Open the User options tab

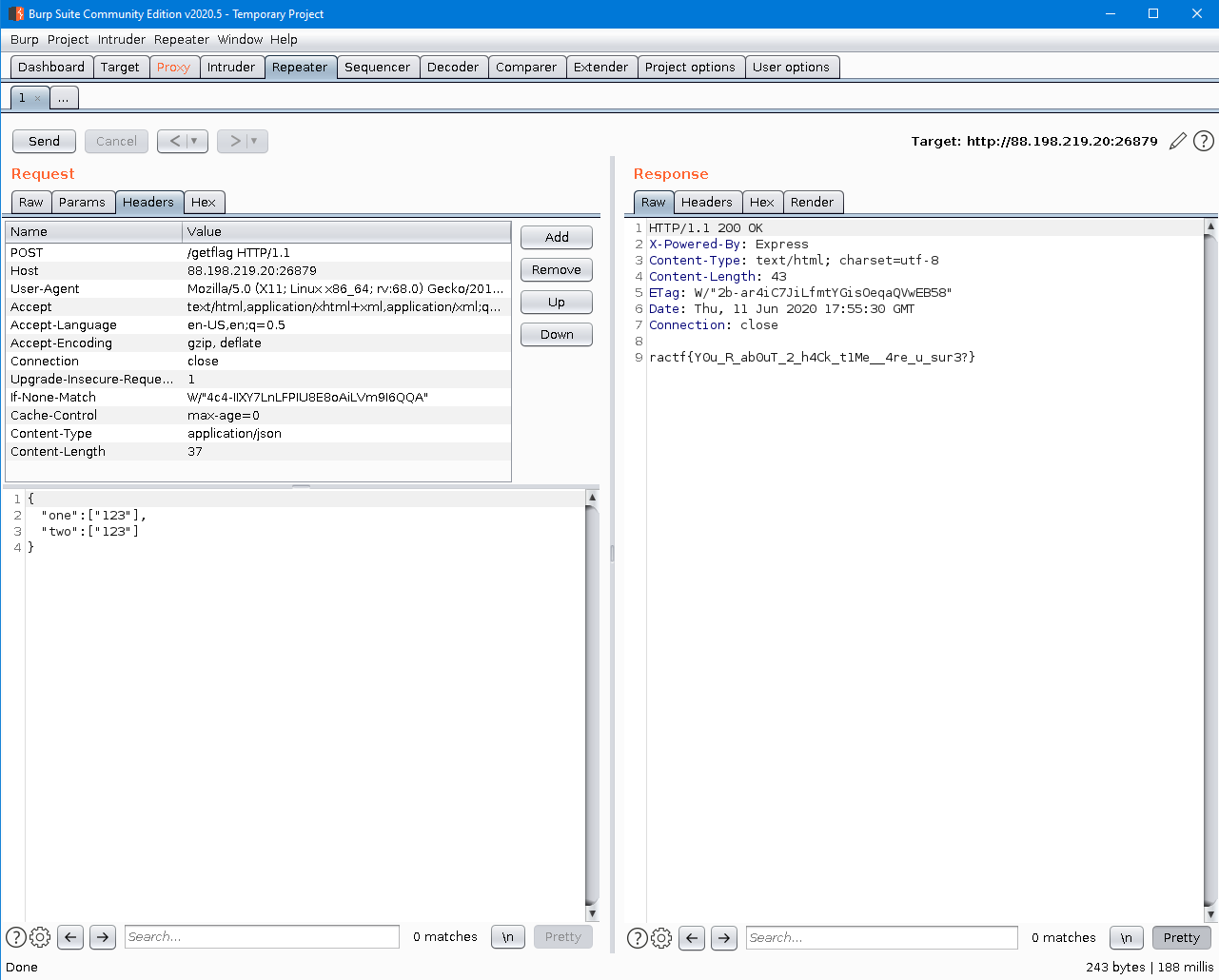pyautogui.click(x=791, y=68)
